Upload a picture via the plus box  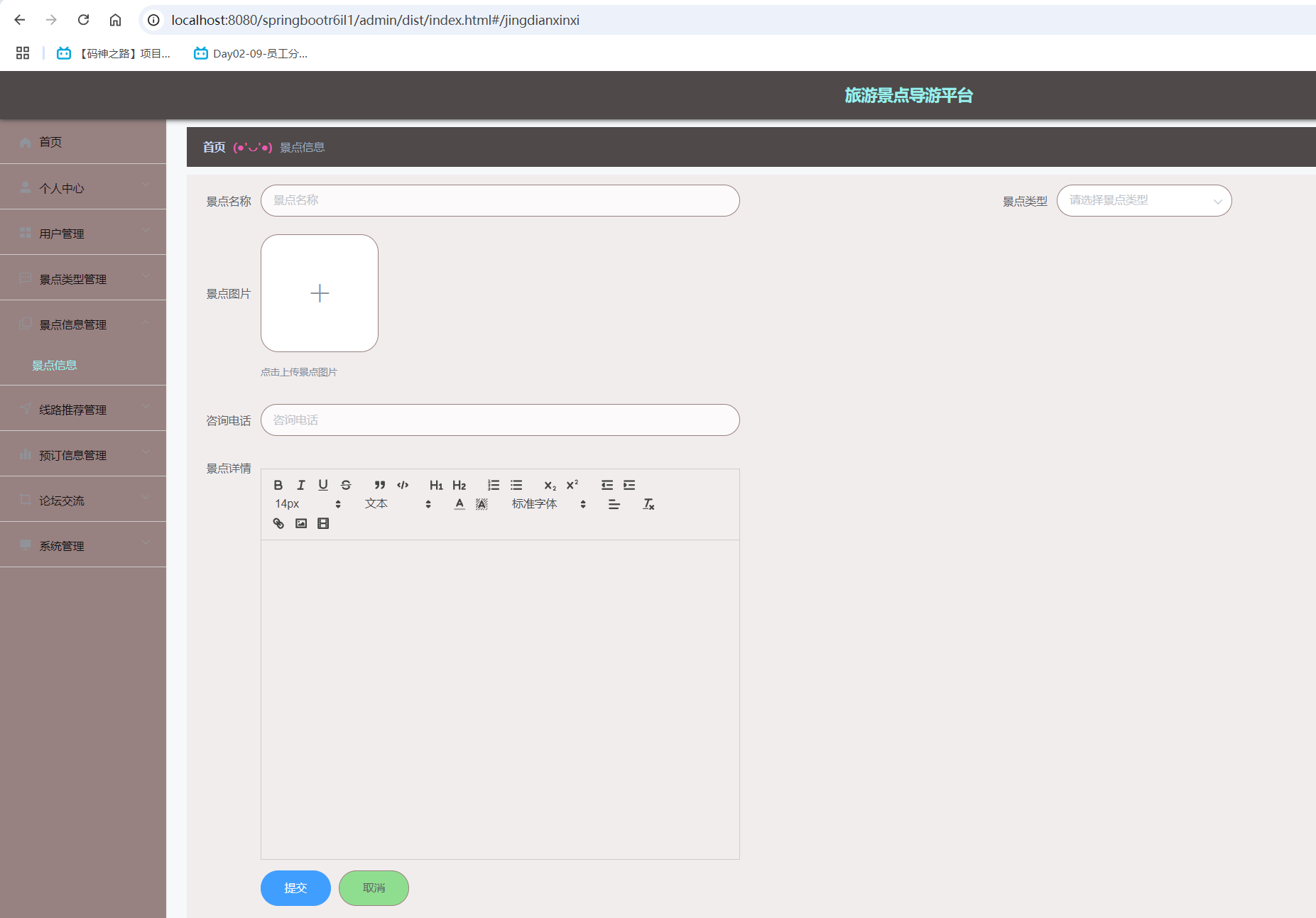click(320, 293)
